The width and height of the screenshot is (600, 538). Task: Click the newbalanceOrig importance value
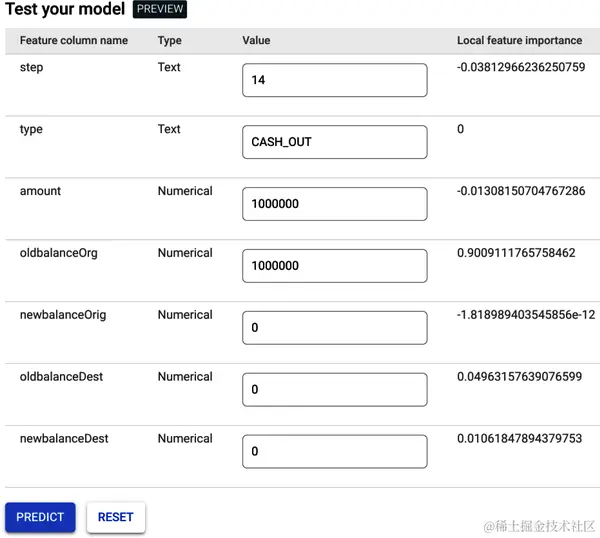click(x=526, y=315)
